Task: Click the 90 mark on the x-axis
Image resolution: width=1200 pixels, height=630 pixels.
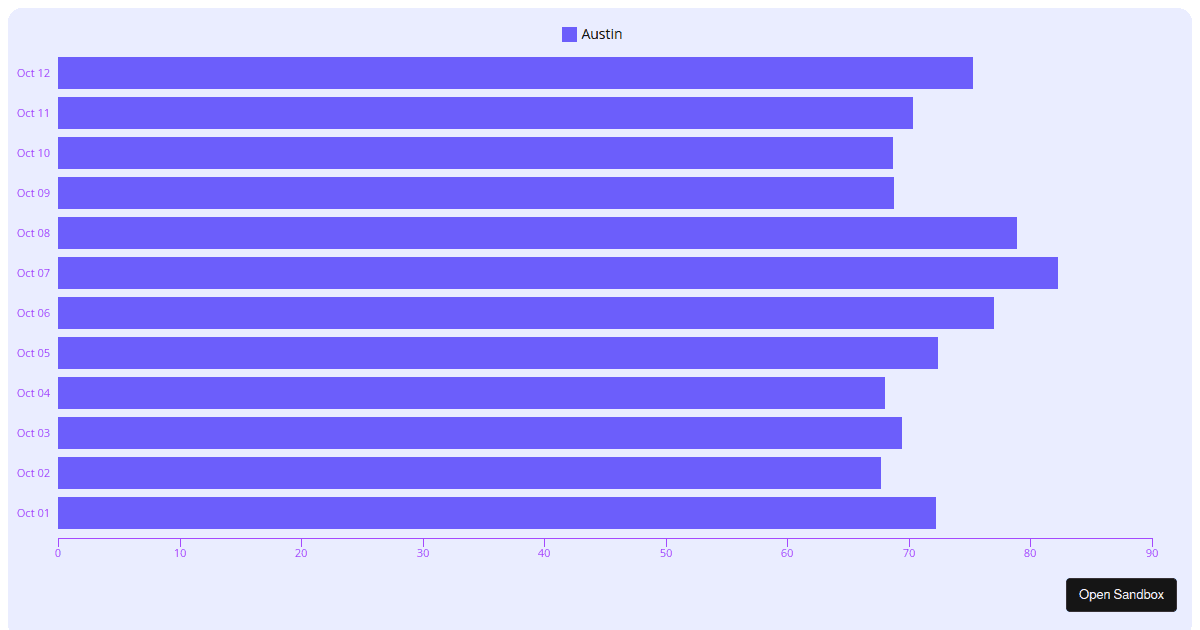Action: (x=1150, y=551)
